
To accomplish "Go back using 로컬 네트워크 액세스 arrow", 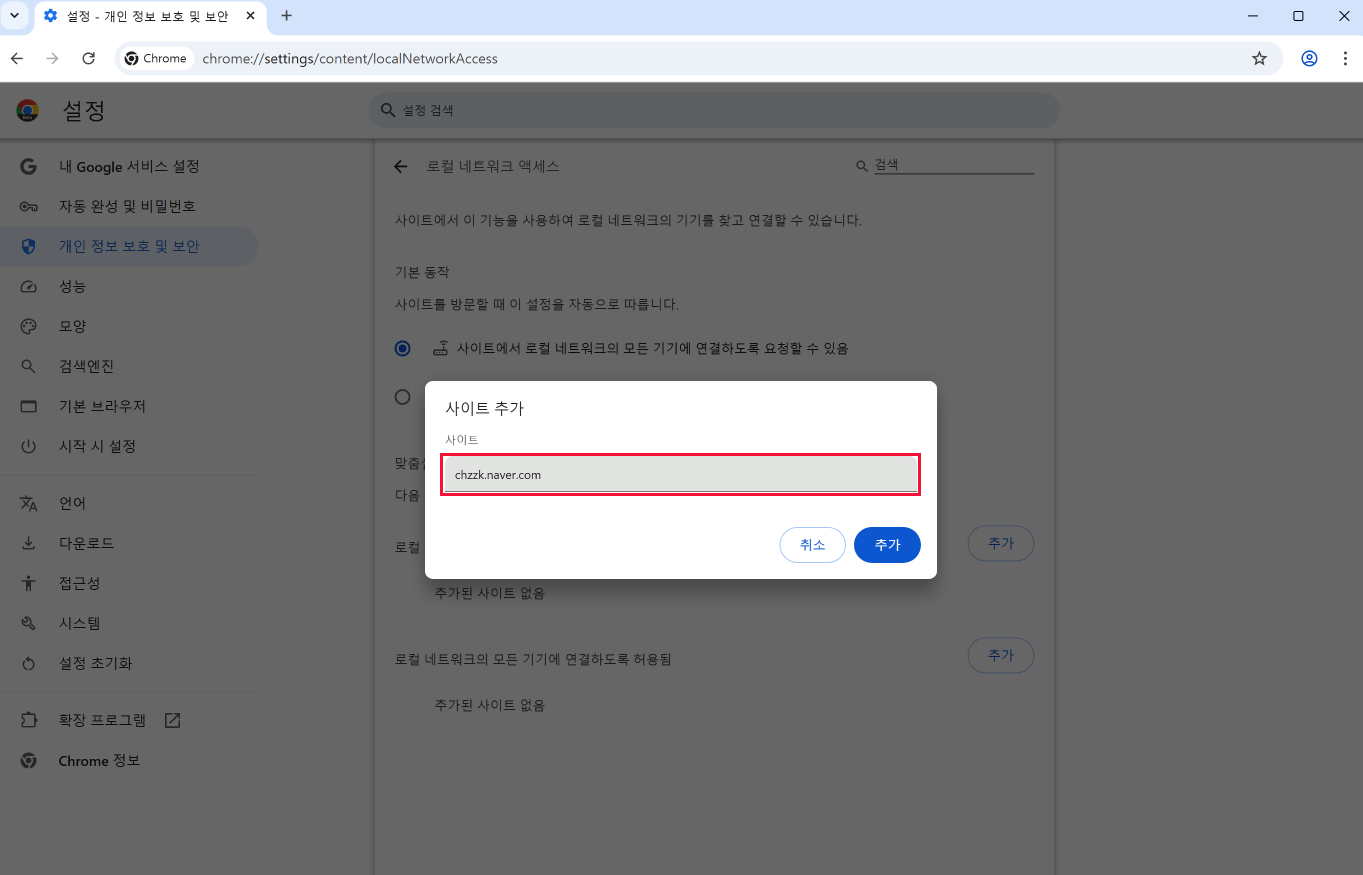I will tap(401, 167).
